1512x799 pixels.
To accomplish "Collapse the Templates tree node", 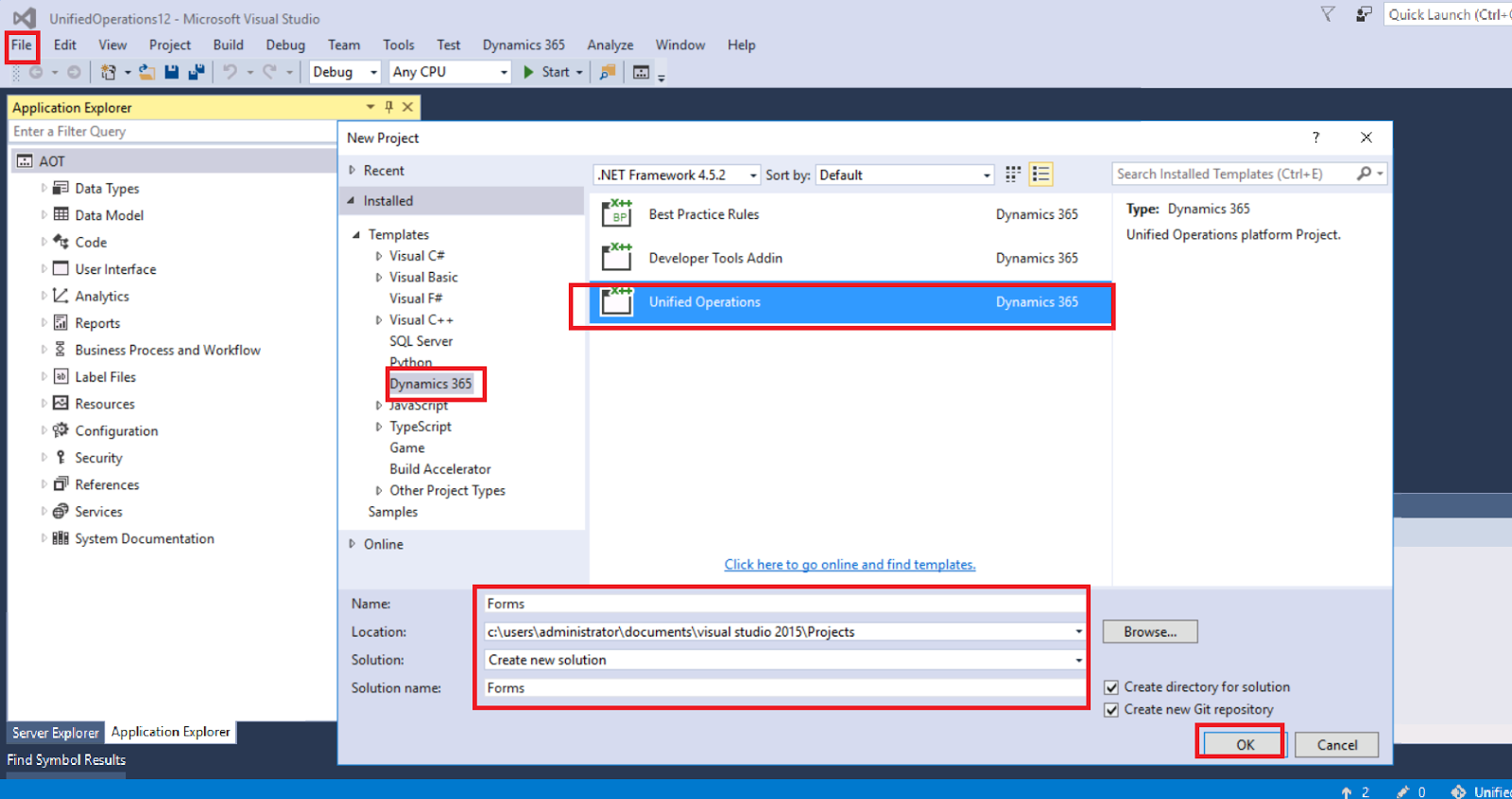I will click(x=356, y=234).
